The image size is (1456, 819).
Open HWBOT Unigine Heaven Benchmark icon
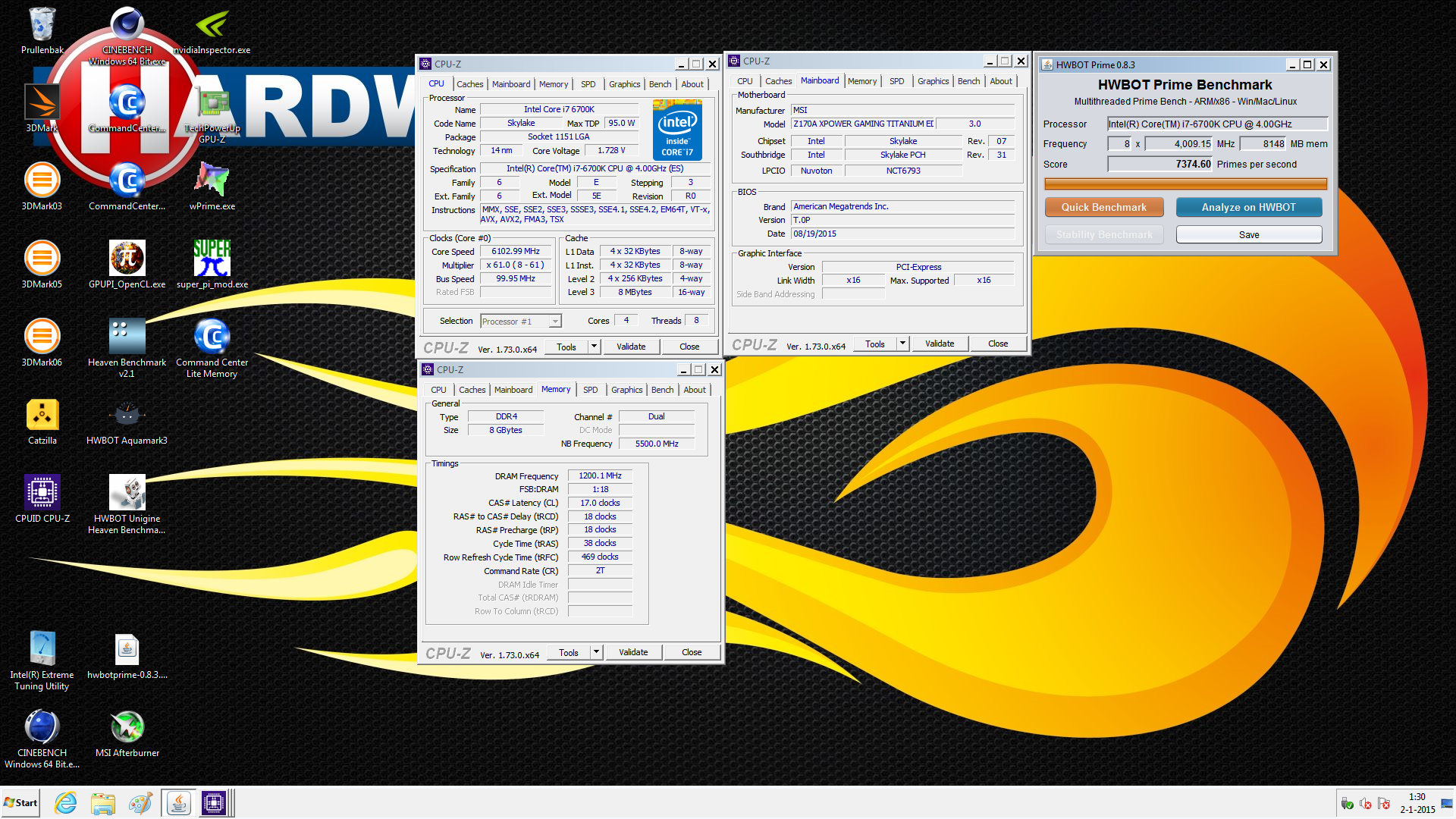coord(127,504)
